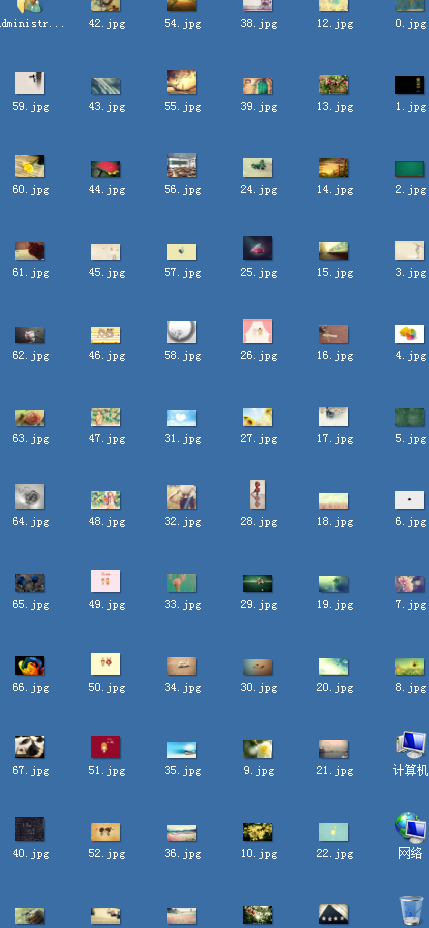Select the 46.jpg striped image icon
429x928 pixels.
click(x=106, y=335)
